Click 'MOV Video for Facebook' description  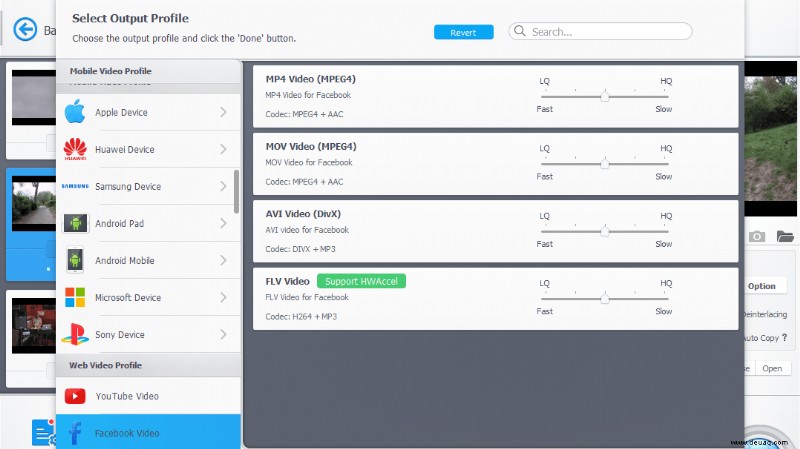coord(309,162)
